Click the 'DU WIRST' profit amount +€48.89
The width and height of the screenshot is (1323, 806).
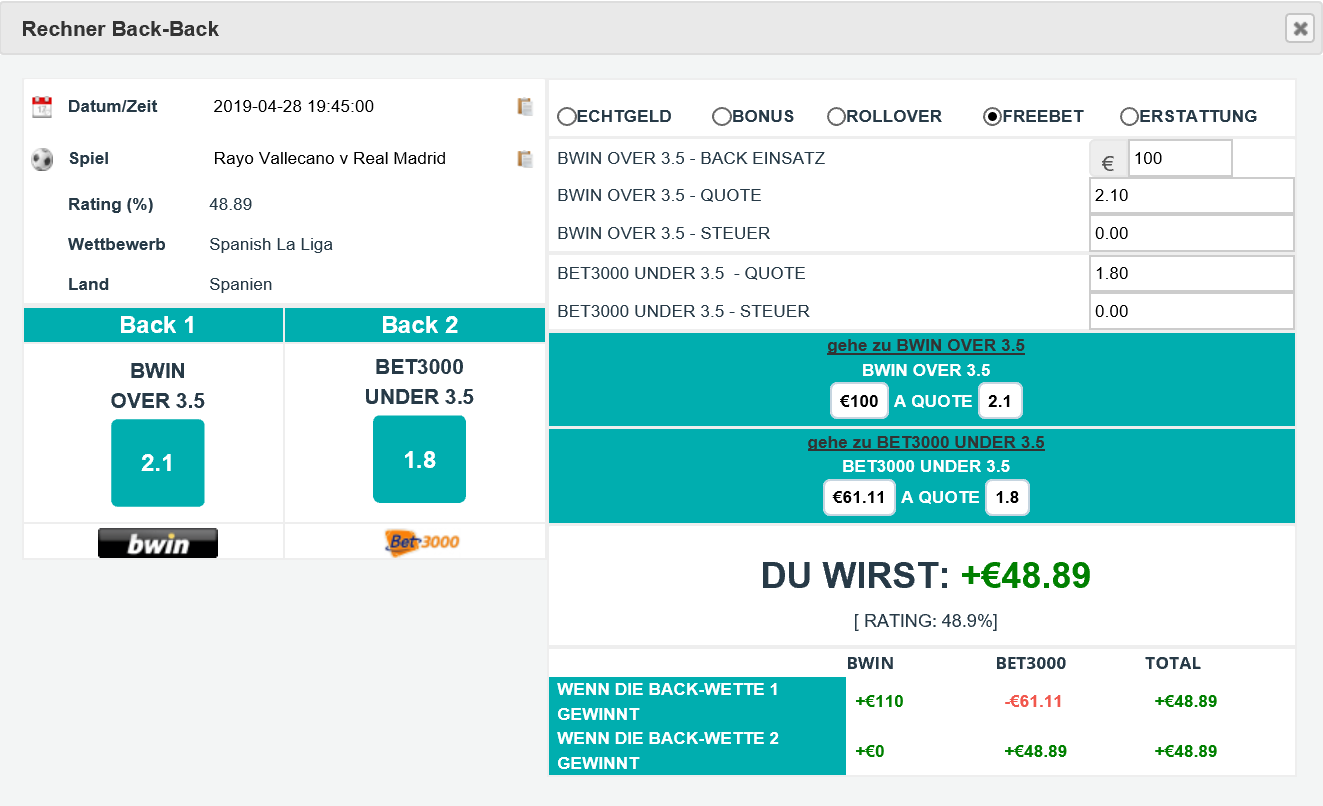coord(1026,575)
